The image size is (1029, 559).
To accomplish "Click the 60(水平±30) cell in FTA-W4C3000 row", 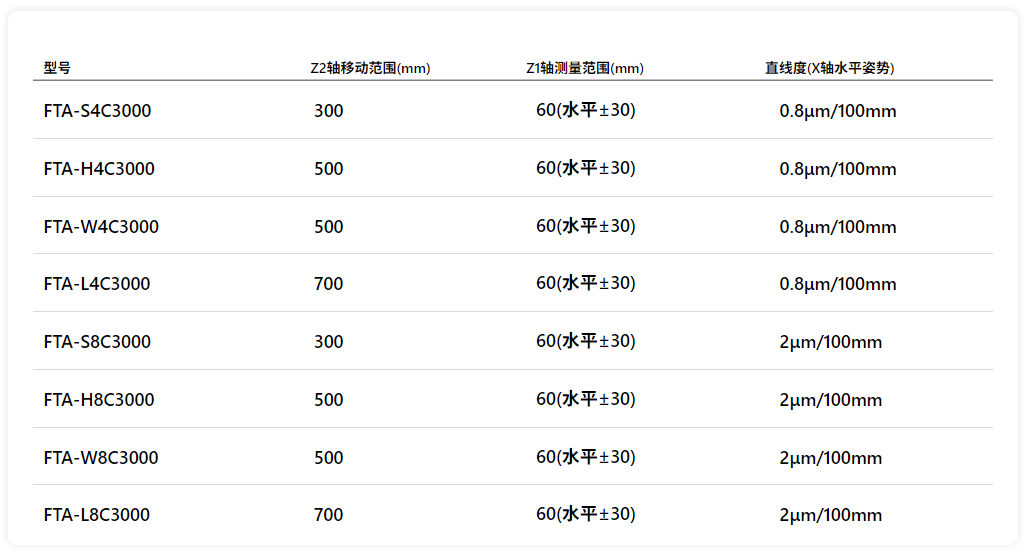I will [x=585, y=226].
